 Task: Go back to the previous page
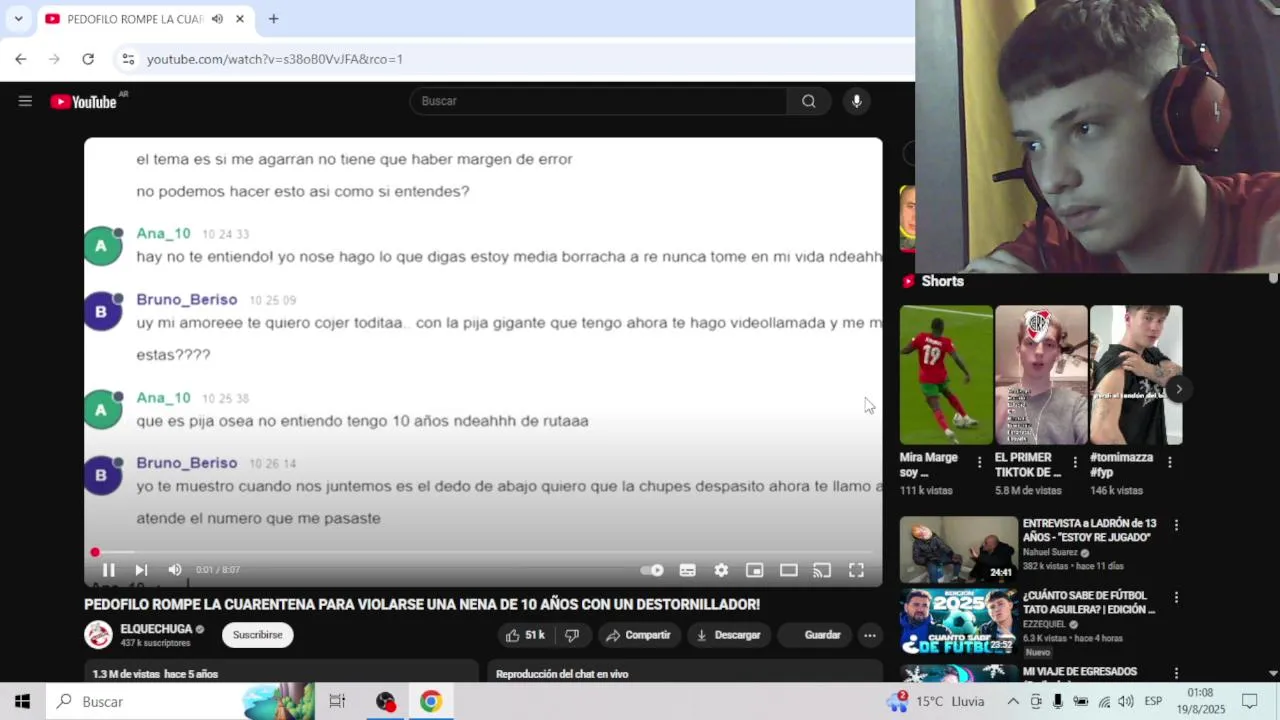click(x=21, y=59)
